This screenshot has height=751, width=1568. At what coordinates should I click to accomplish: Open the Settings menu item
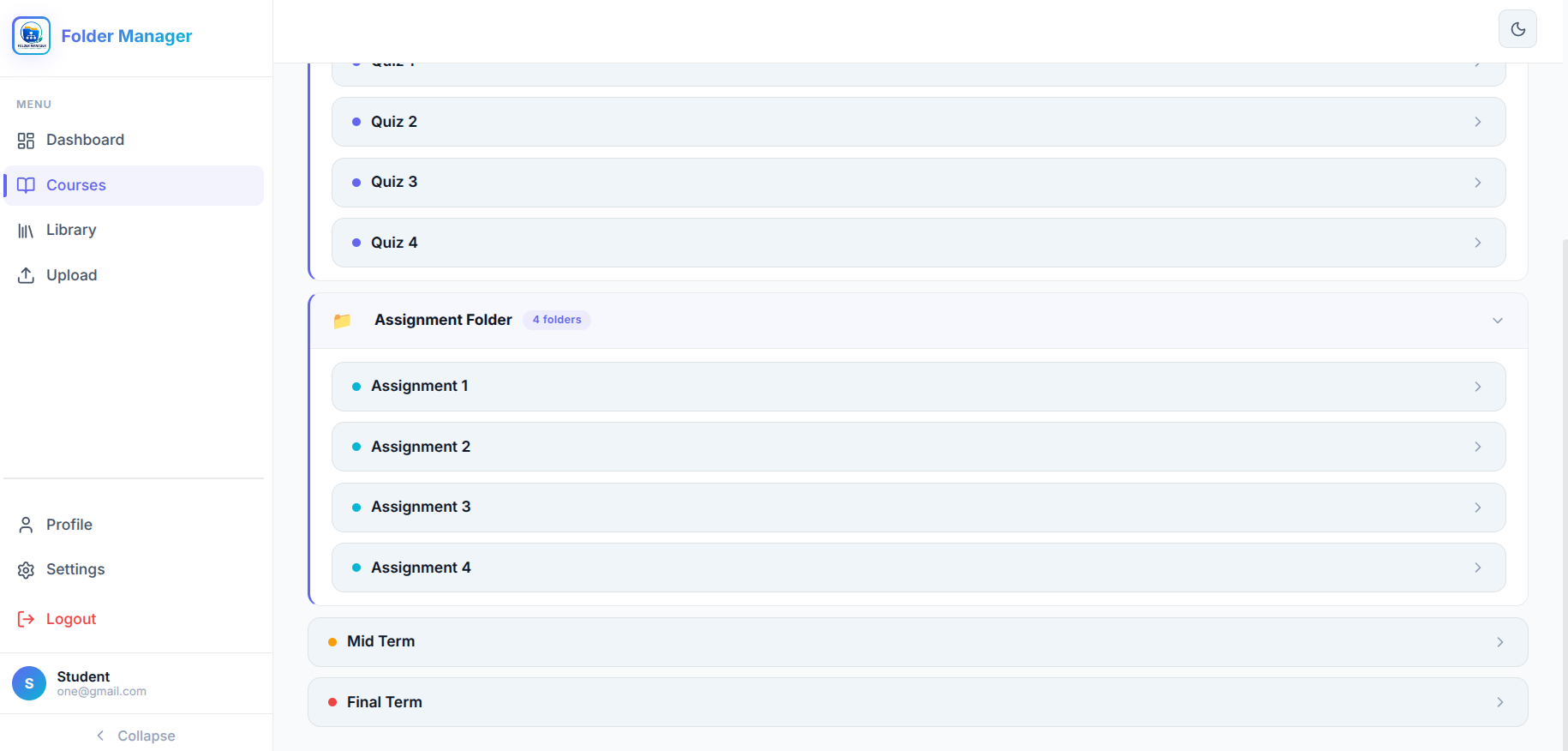tap(134, 569)
